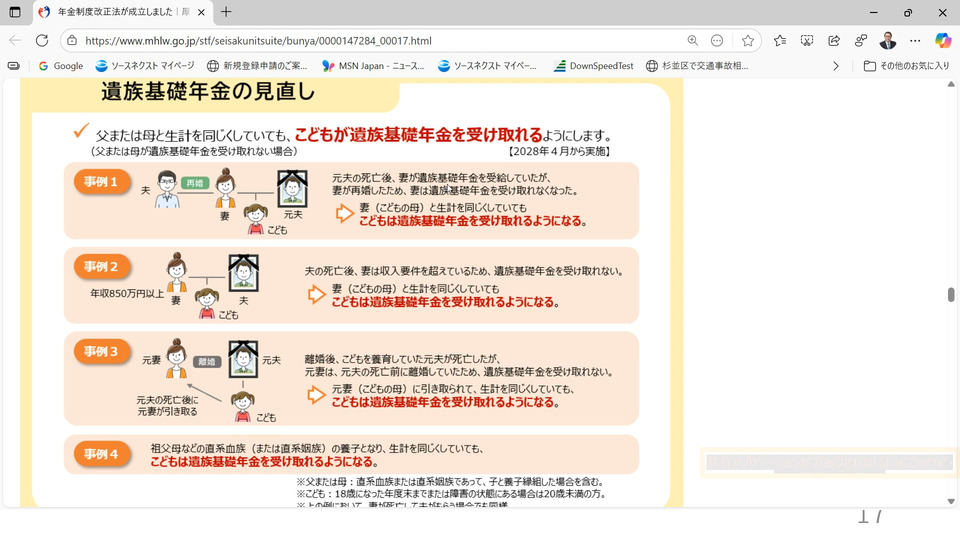Click the 【2028年4月から実施】 text
Screen dimensions: 960x540
click(559, 151)
